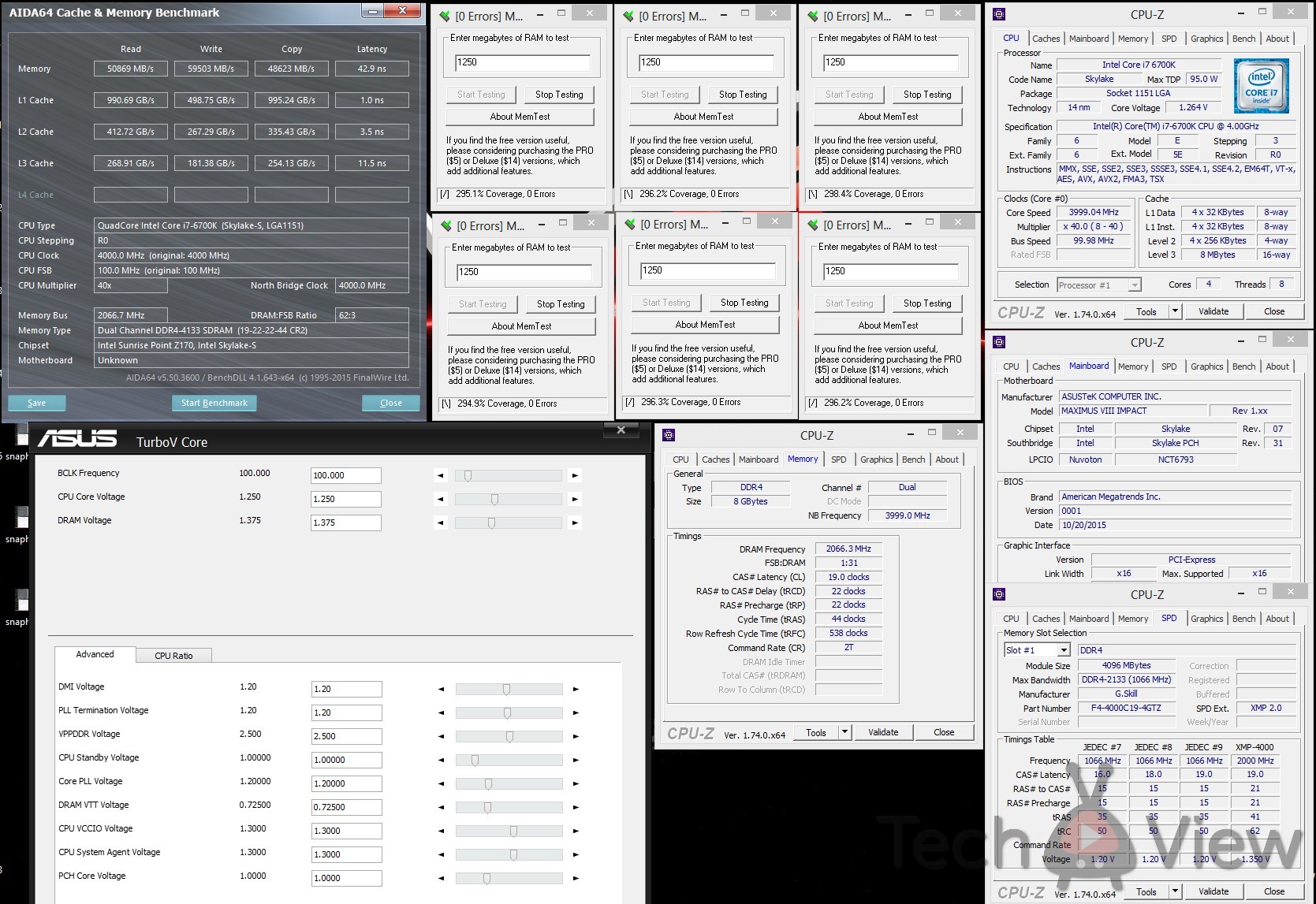Click the MemTest title icon in the 294.9% coverage window
This screenshot has height=904, width=1316.
pyautogui.click(x=446, y=225)
